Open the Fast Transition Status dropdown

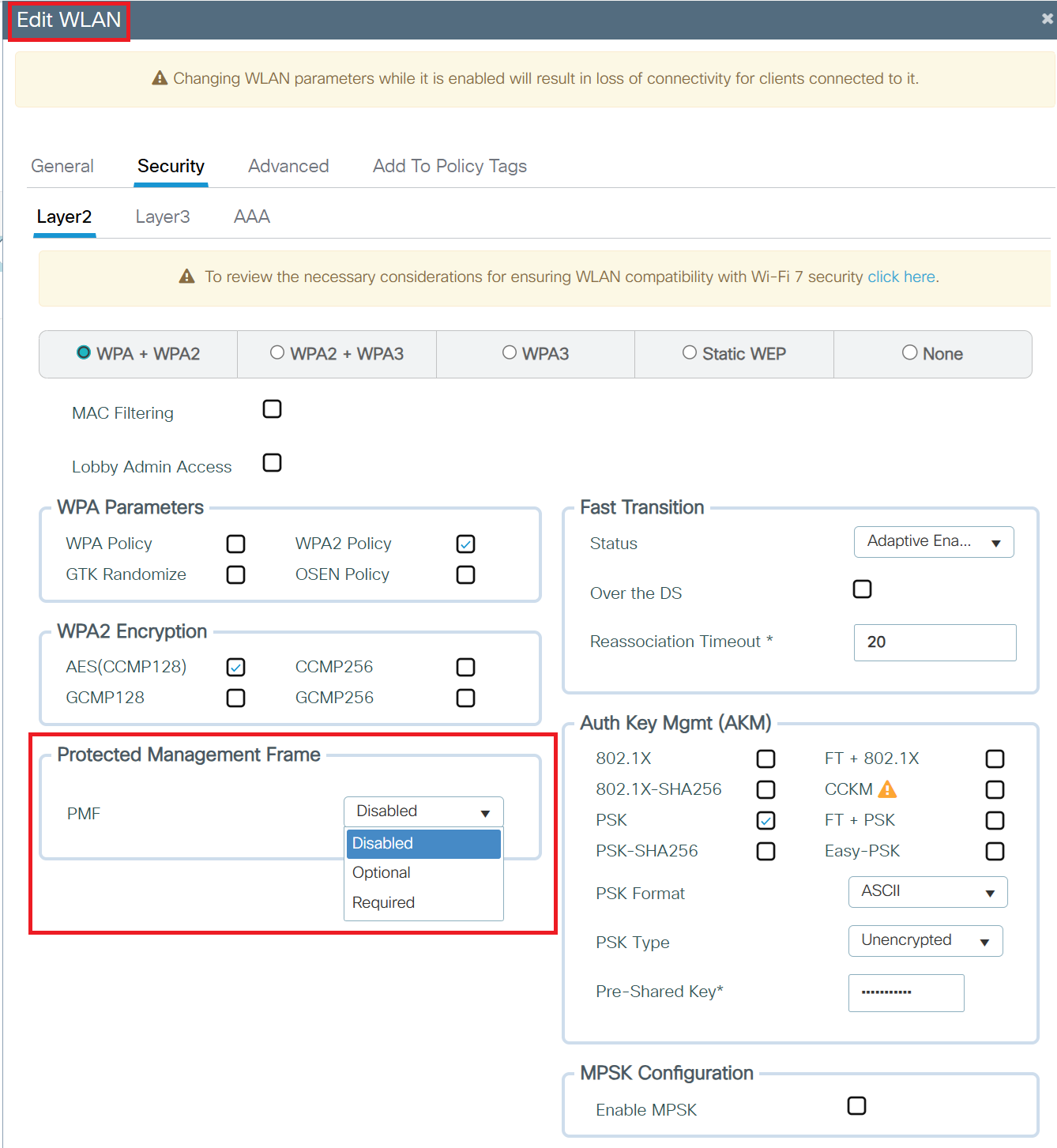[933, 542]
